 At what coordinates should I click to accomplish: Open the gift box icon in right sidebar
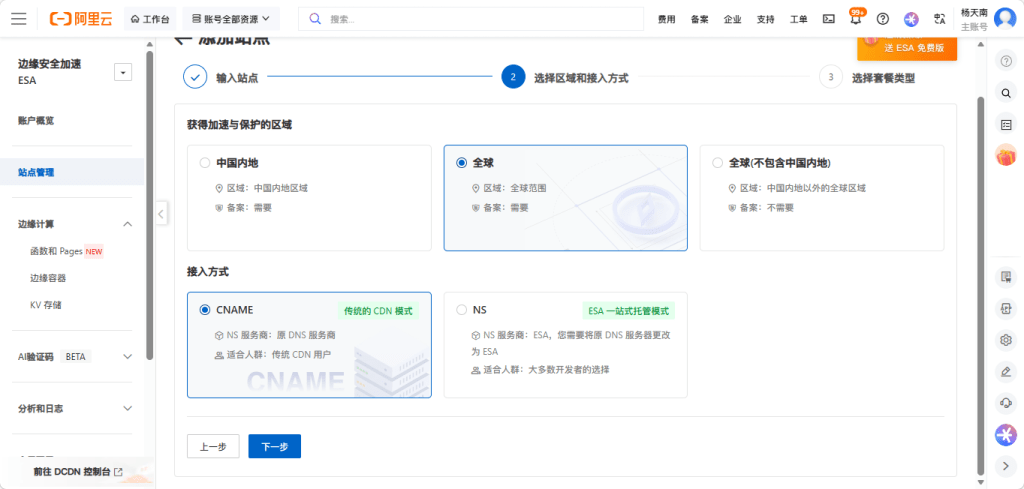tap(1006, 155)
